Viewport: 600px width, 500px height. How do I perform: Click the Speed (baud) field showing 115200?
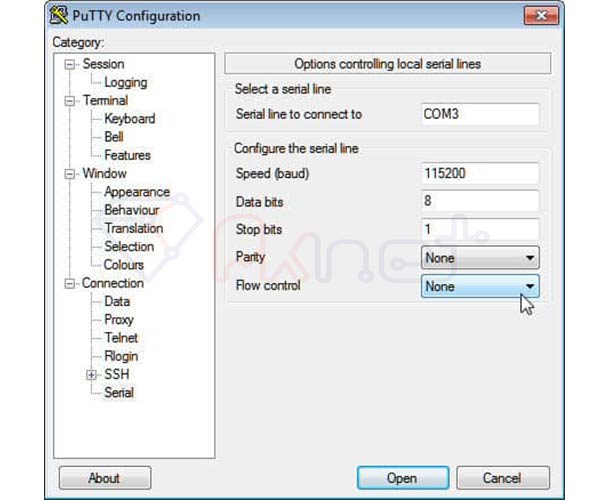tap(480, 173)
